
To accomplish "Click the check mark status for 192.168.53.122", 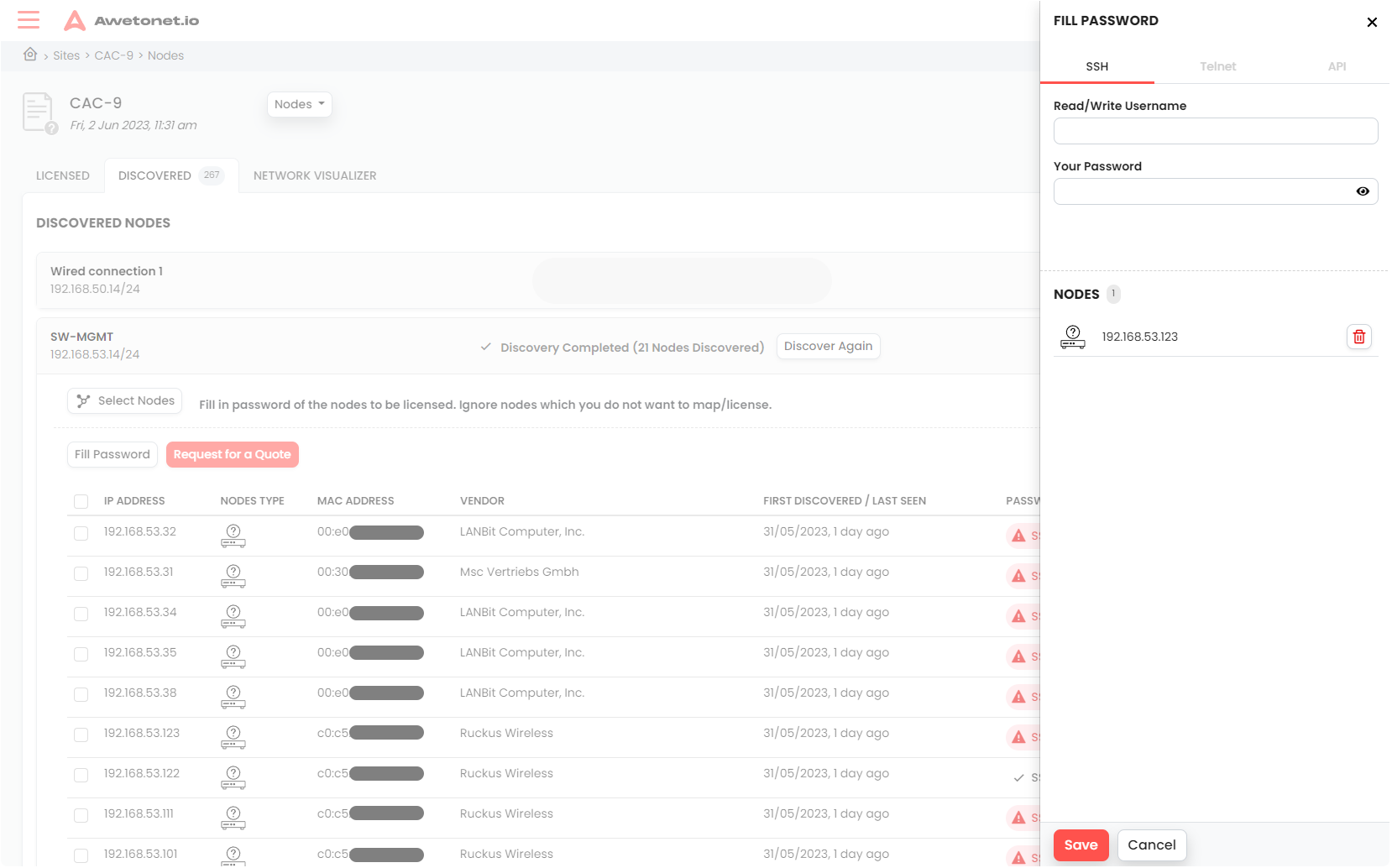I will pyautogui.click(x=1018, y=777).
